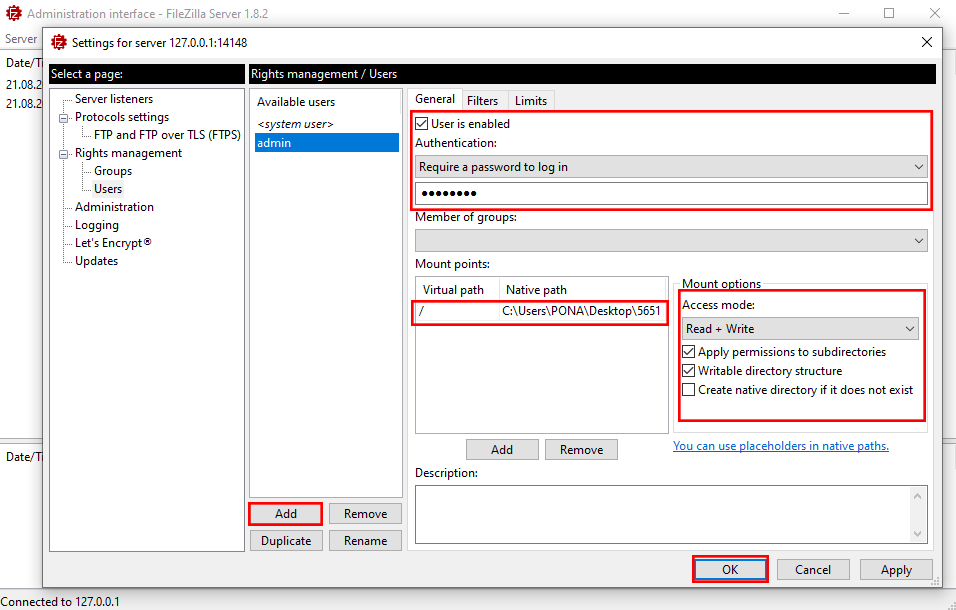The image size is (956, 610).
Task: Select Server listeners page
Action: pos(114,99)
